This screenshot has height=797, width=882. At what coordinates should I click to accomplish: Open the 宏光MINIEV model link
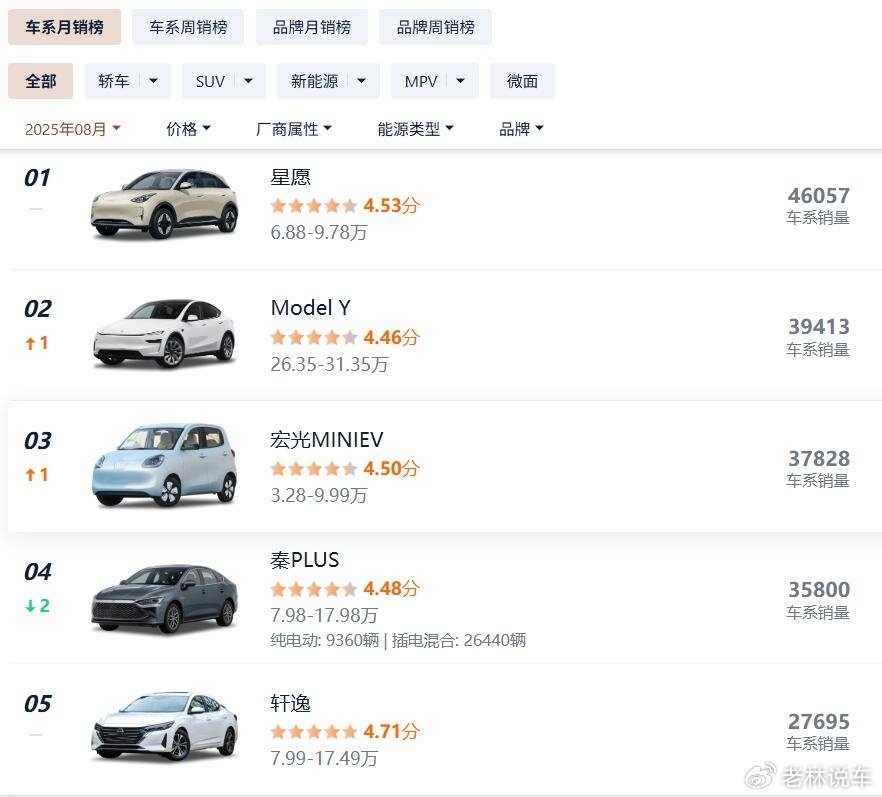tap(326, 440)
